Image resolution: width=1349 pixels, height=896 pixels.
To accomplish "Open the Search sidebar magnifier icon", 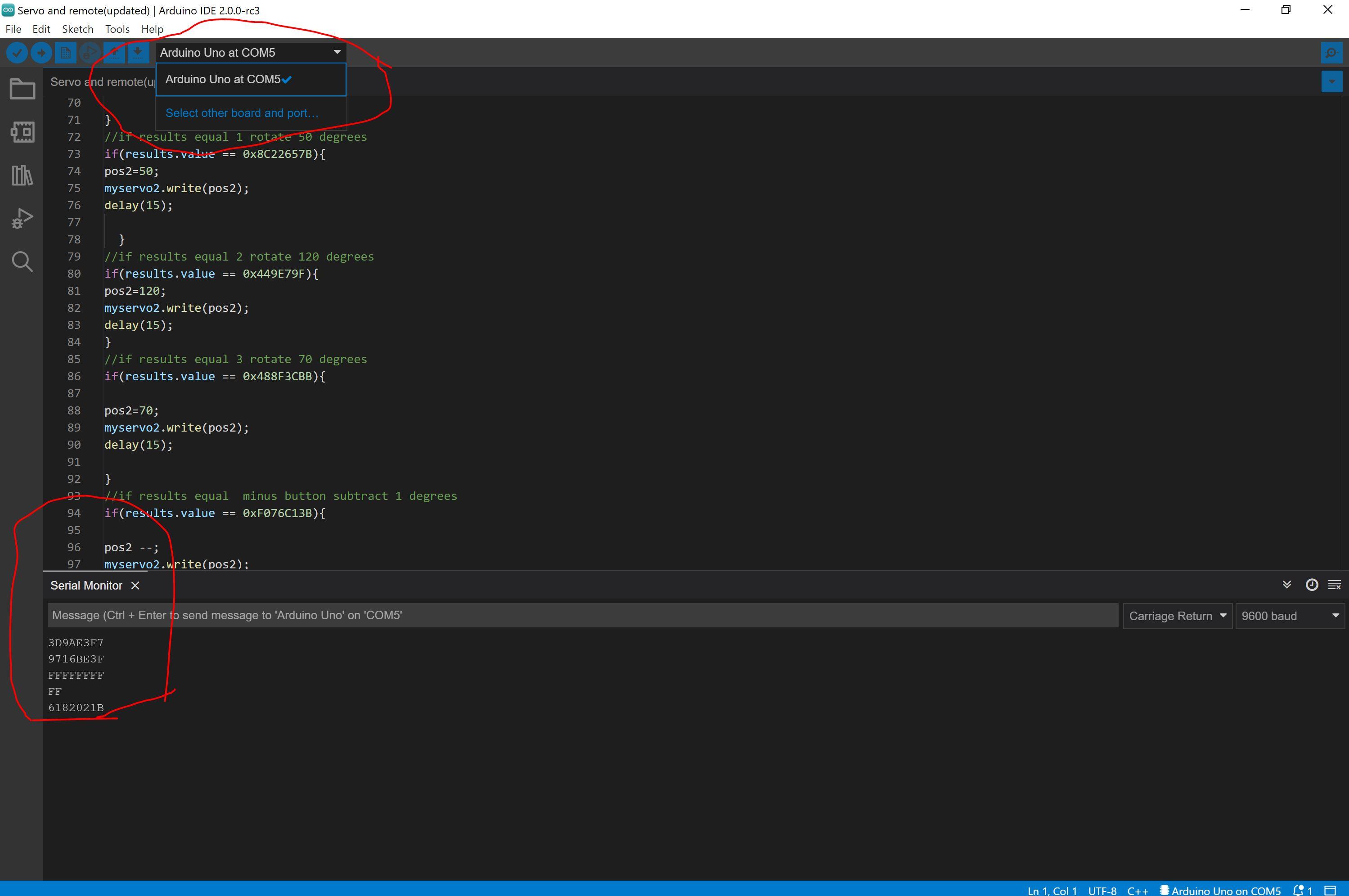I will pyautogui.click(x=22, y=262).
